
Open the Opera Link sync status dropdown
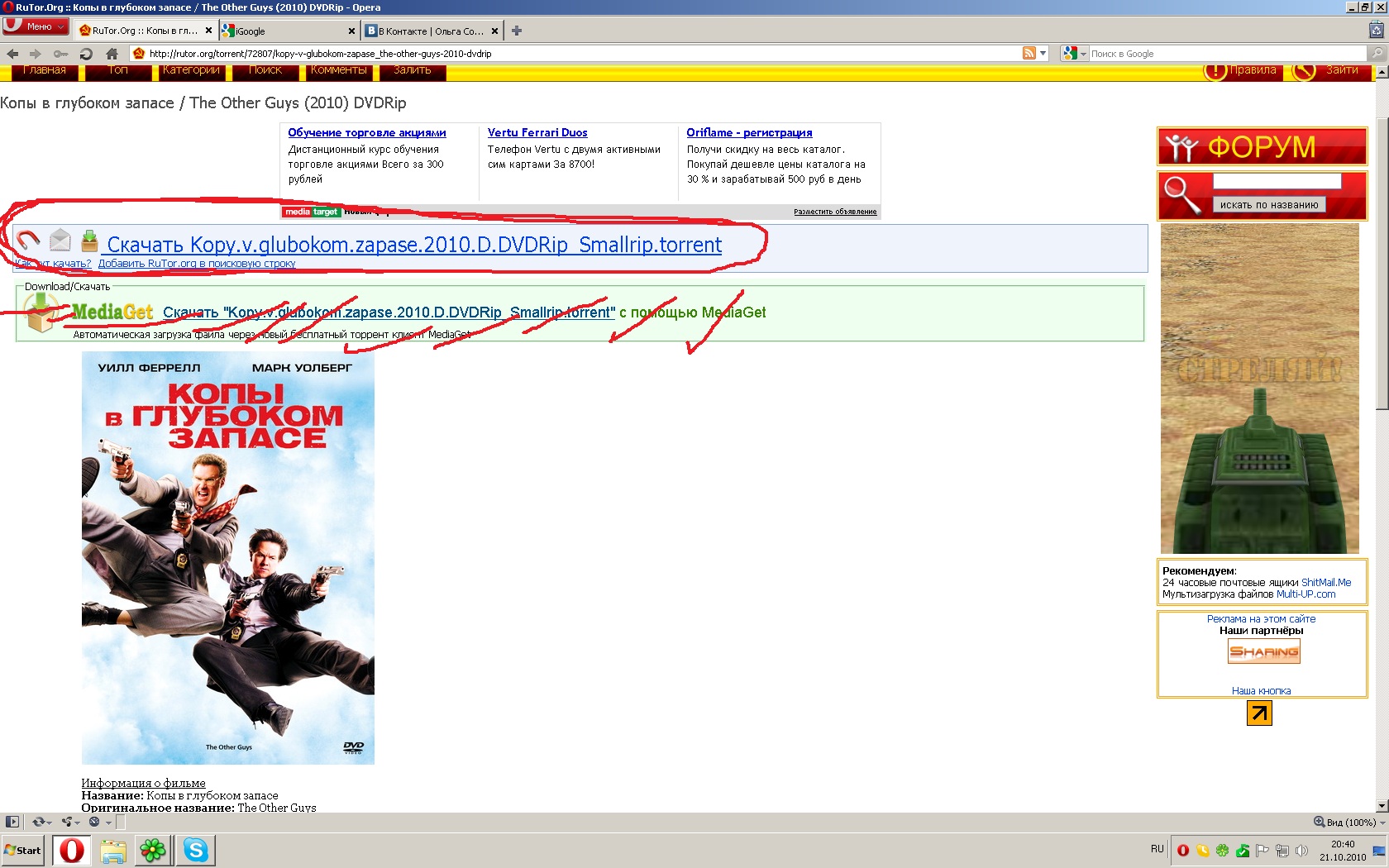pos(41,823)
